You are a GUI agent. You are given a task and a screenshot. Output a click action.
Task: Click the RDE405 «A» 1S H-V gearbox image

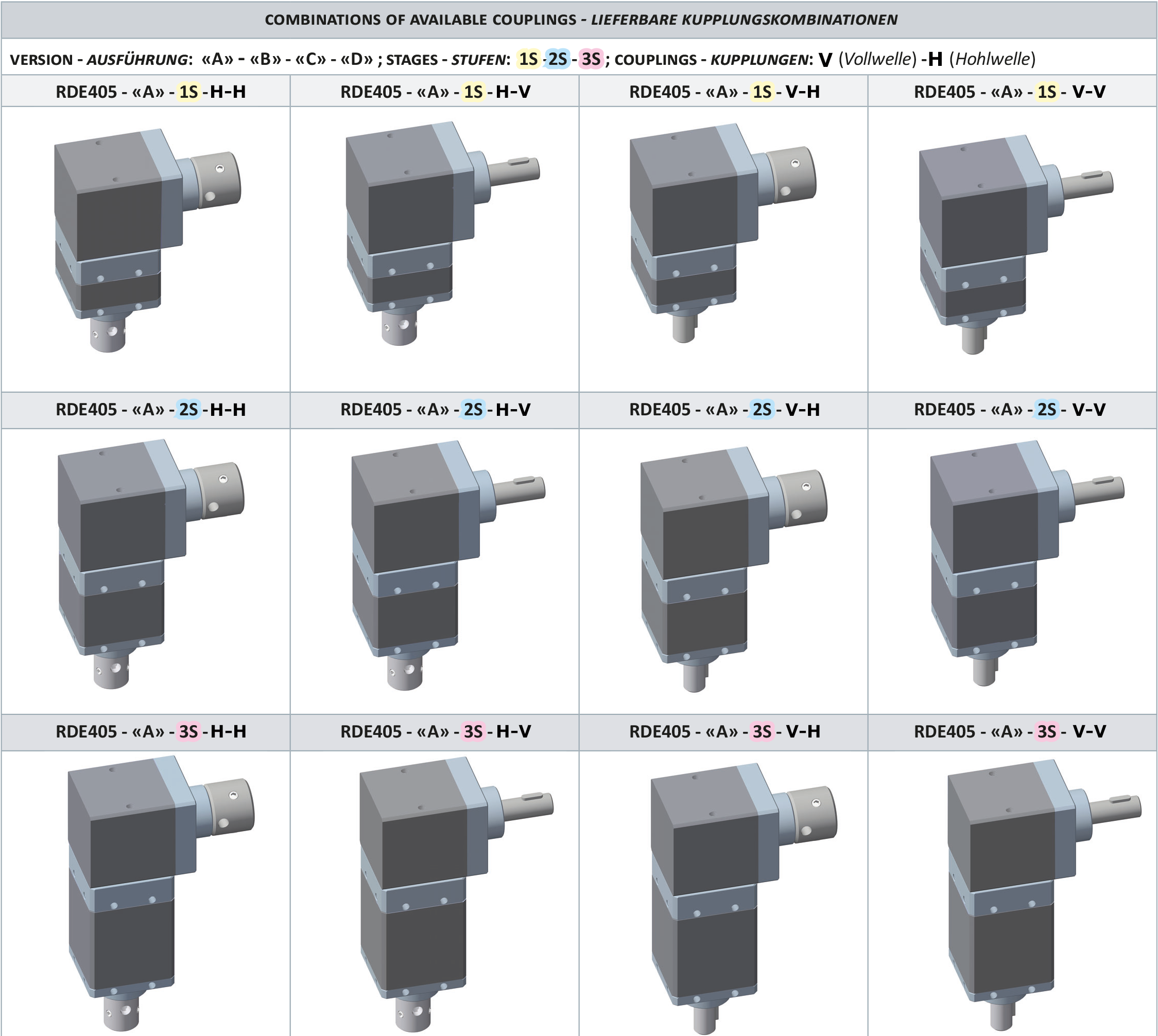click(x=443, y=233)
